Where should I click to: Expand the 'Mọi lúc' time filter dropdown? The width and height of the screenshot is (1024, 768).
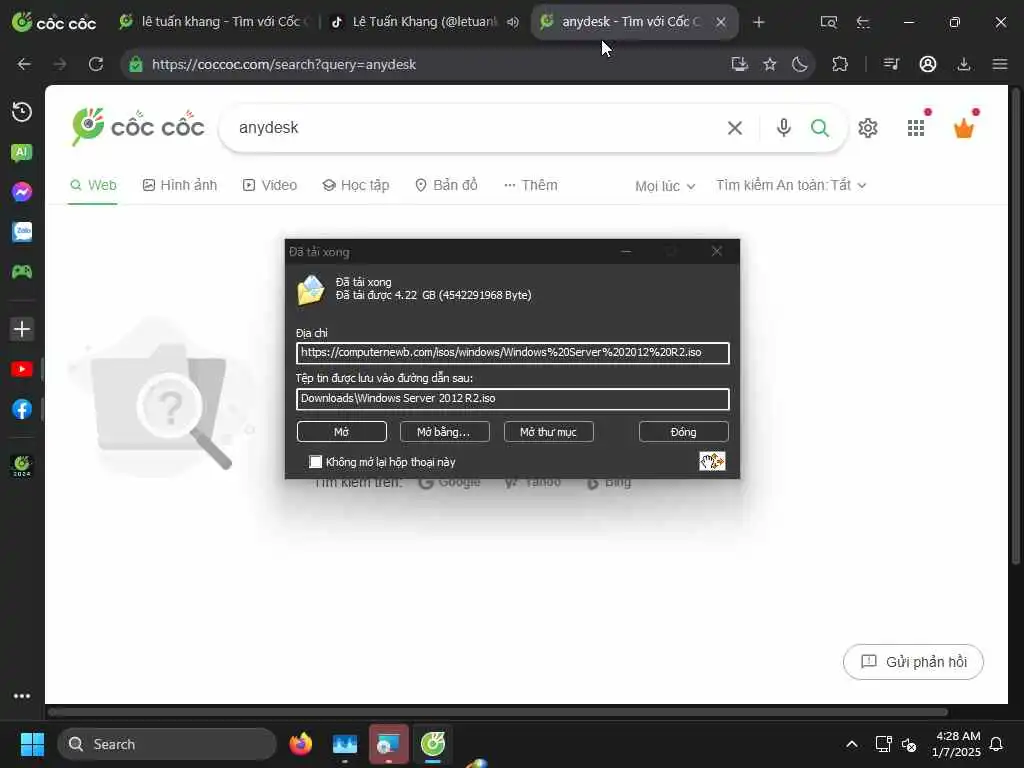(665, 186)
